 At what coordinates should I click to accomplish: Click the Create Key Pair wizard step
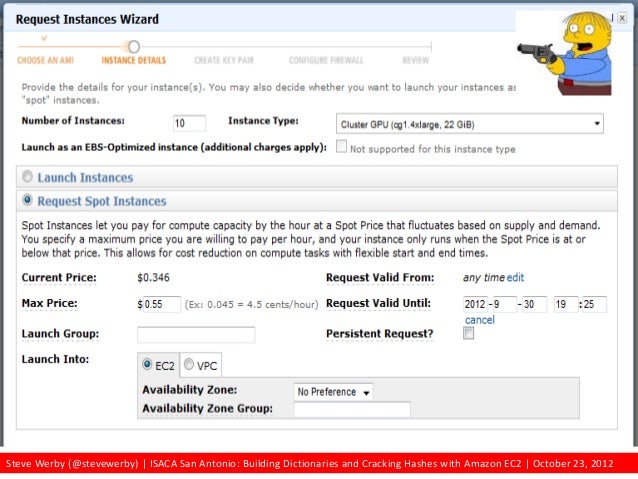(224, 60)
